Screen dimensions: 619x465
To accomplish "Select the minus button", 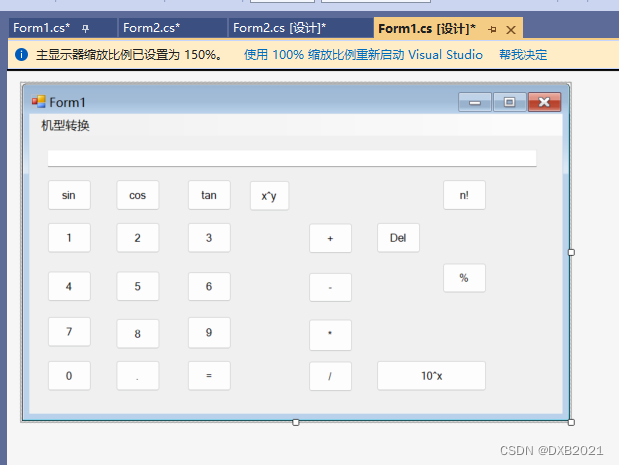I will [330, 287].
